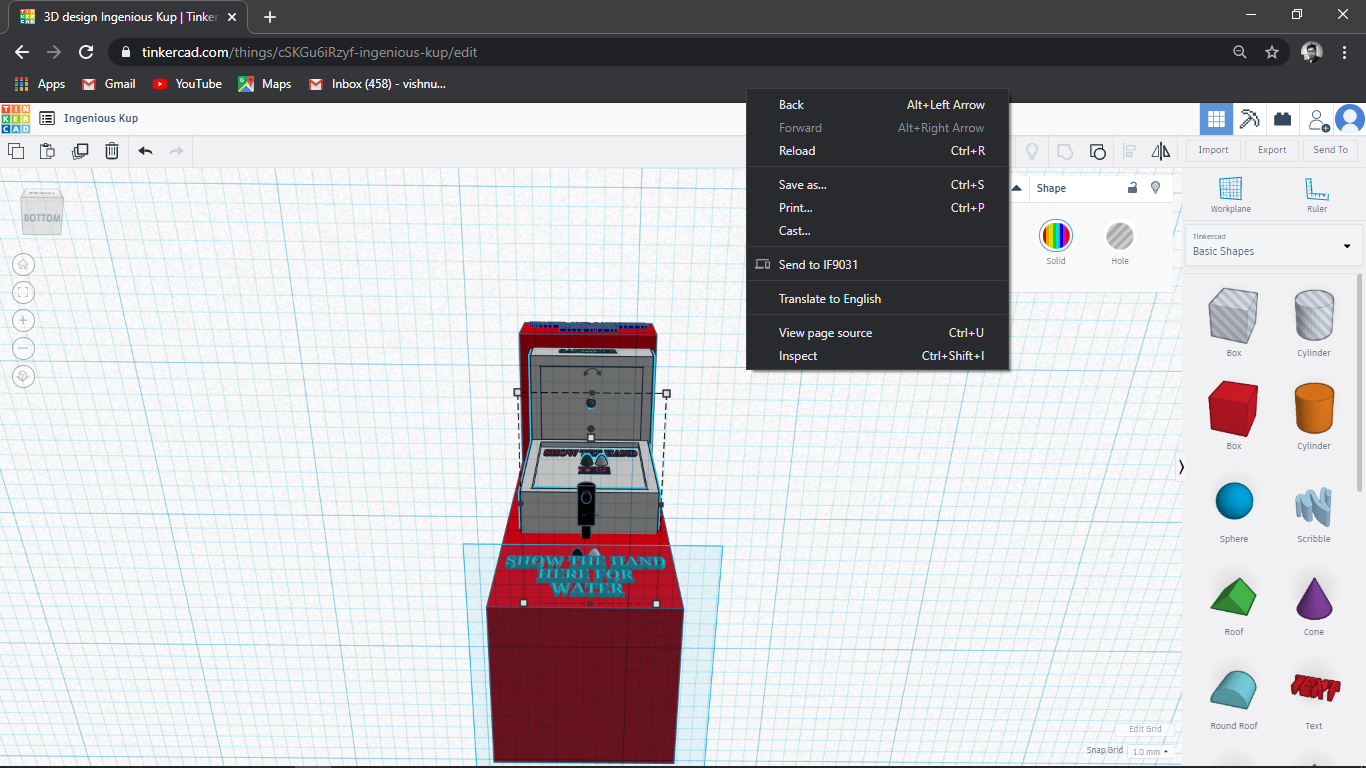Screen dimensions: 1366x768
Task: Select the Ruler tool
Action: click(x=1317, y=194)
